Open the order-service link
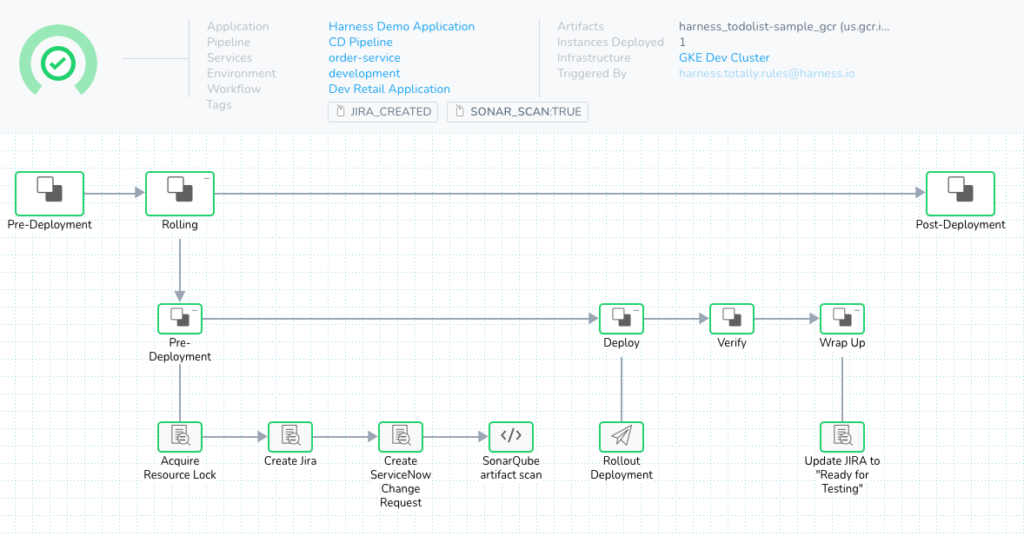 [364, 57]
